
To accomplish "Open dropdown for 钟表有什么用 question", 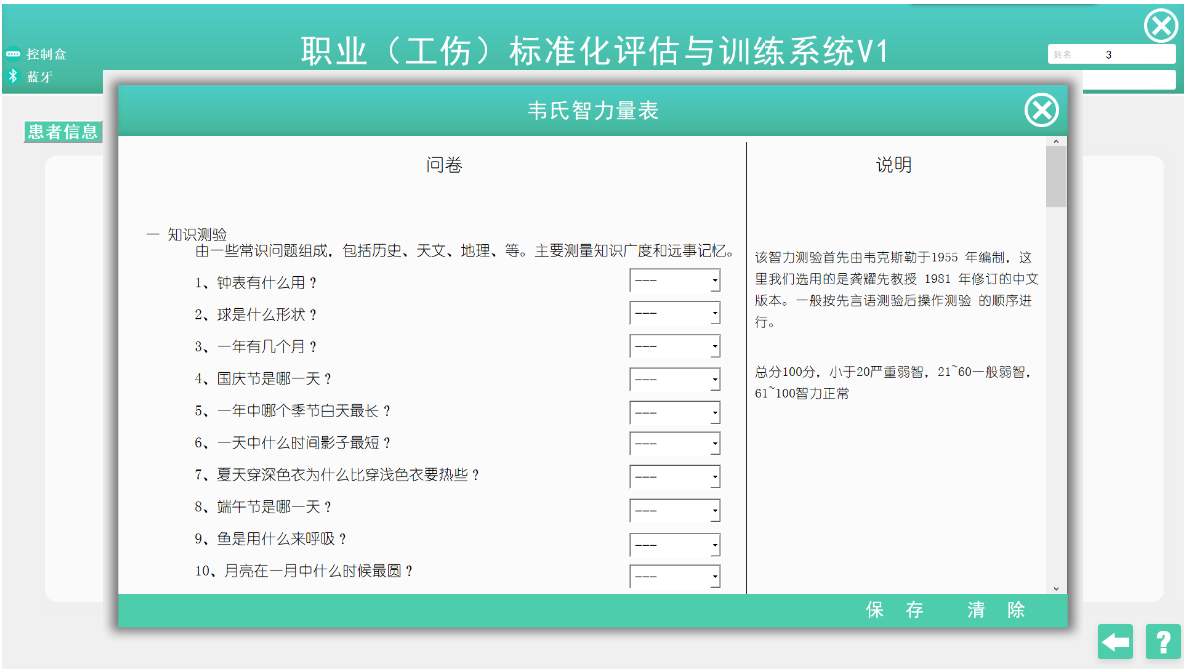I will coord(715,283).
